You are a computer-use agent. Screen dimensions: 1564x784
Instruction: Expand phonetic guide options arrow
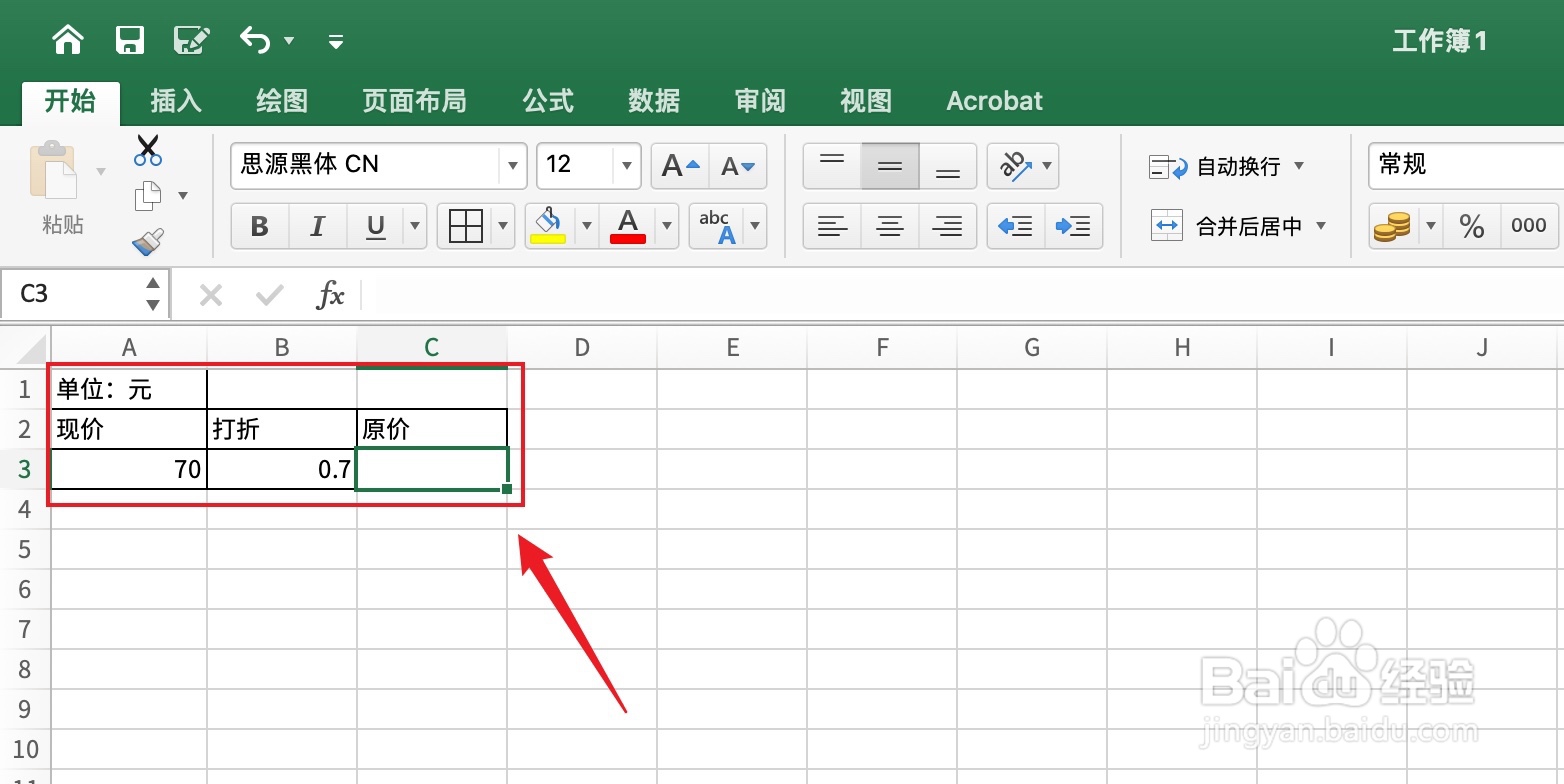click(x=755, y=226)
